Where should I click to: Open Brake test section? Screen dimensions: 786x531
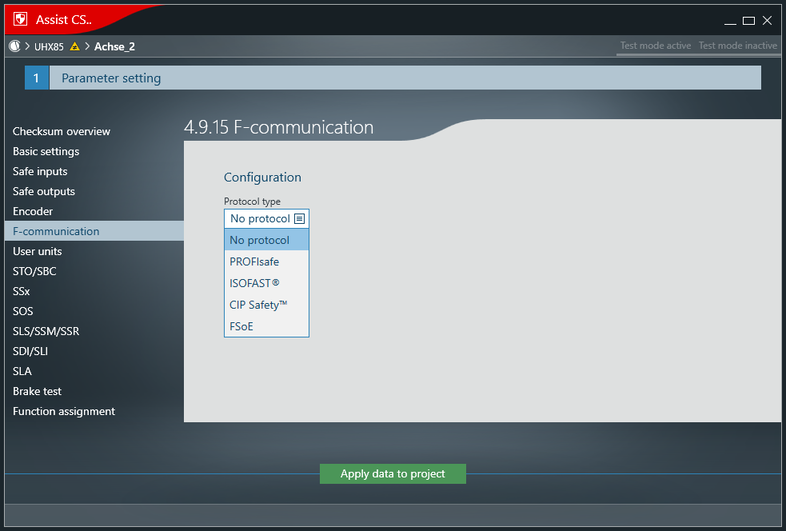(37, 391)
